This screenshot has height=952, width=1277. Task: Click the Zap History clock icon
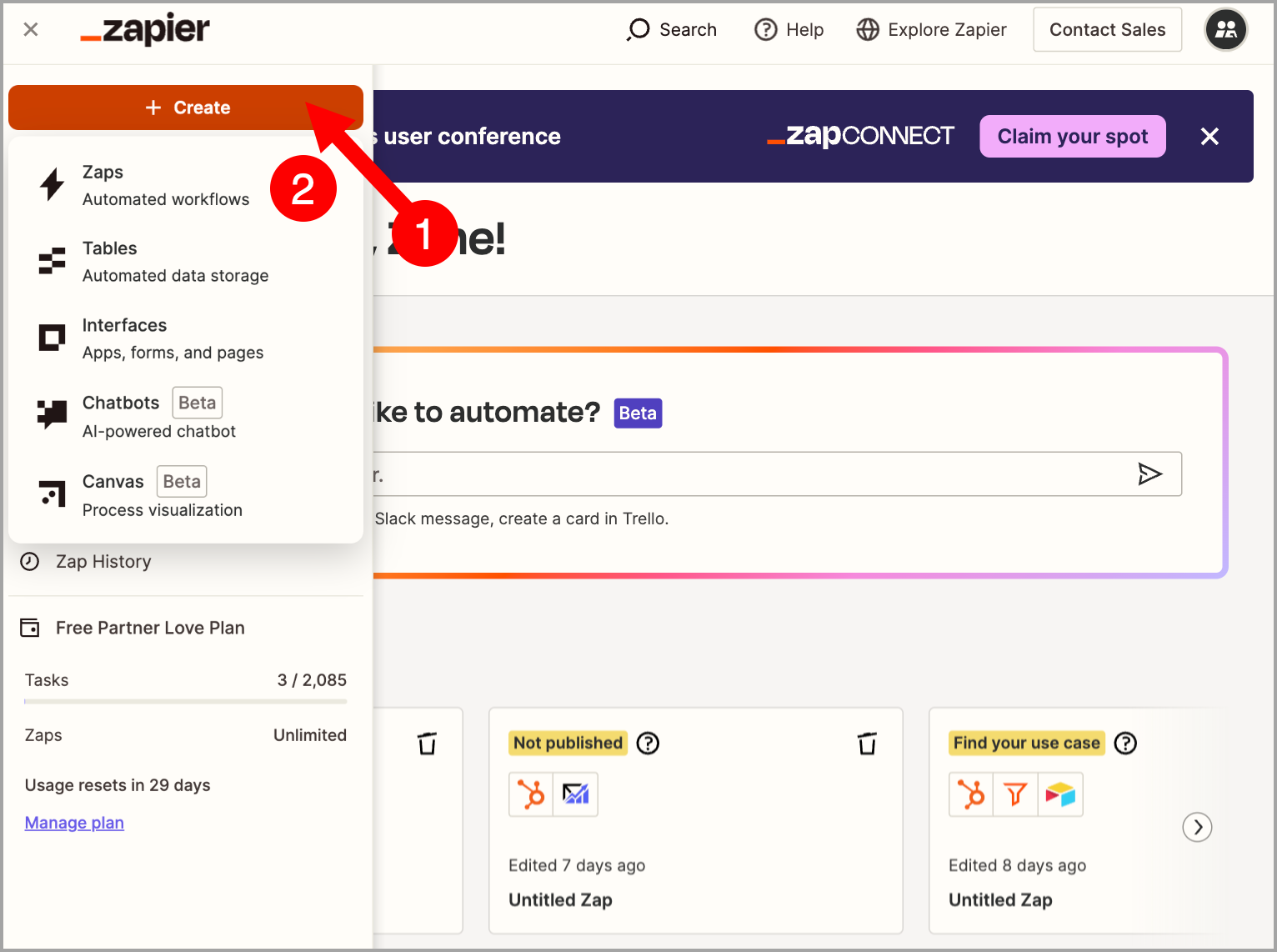pyautogui.click(x=30, y=561)
